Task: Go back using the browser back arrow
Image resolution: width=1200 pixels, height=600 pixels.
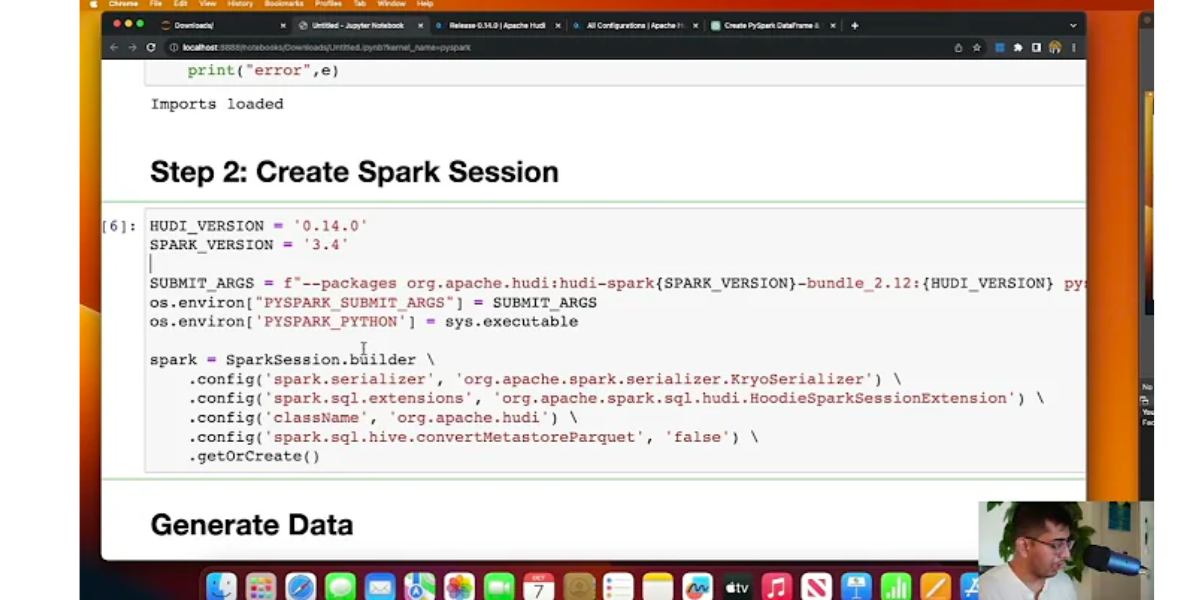Action: point(114,47)
